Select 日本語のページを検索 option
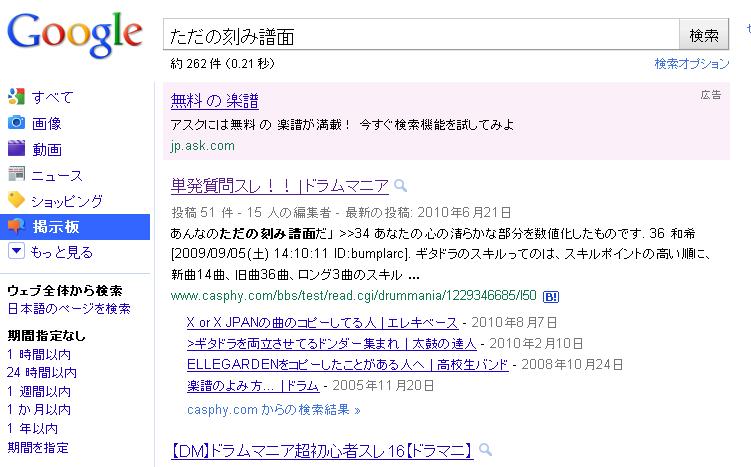Viewport: 751px width, 467px height. 68,309
